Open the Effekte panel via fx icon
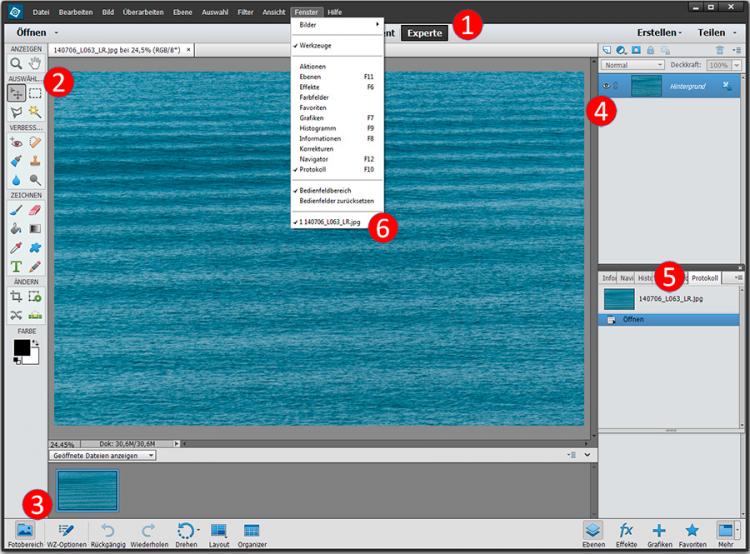Image resolution: width=750 pixels, height=554 pixels. click(627, 529)
